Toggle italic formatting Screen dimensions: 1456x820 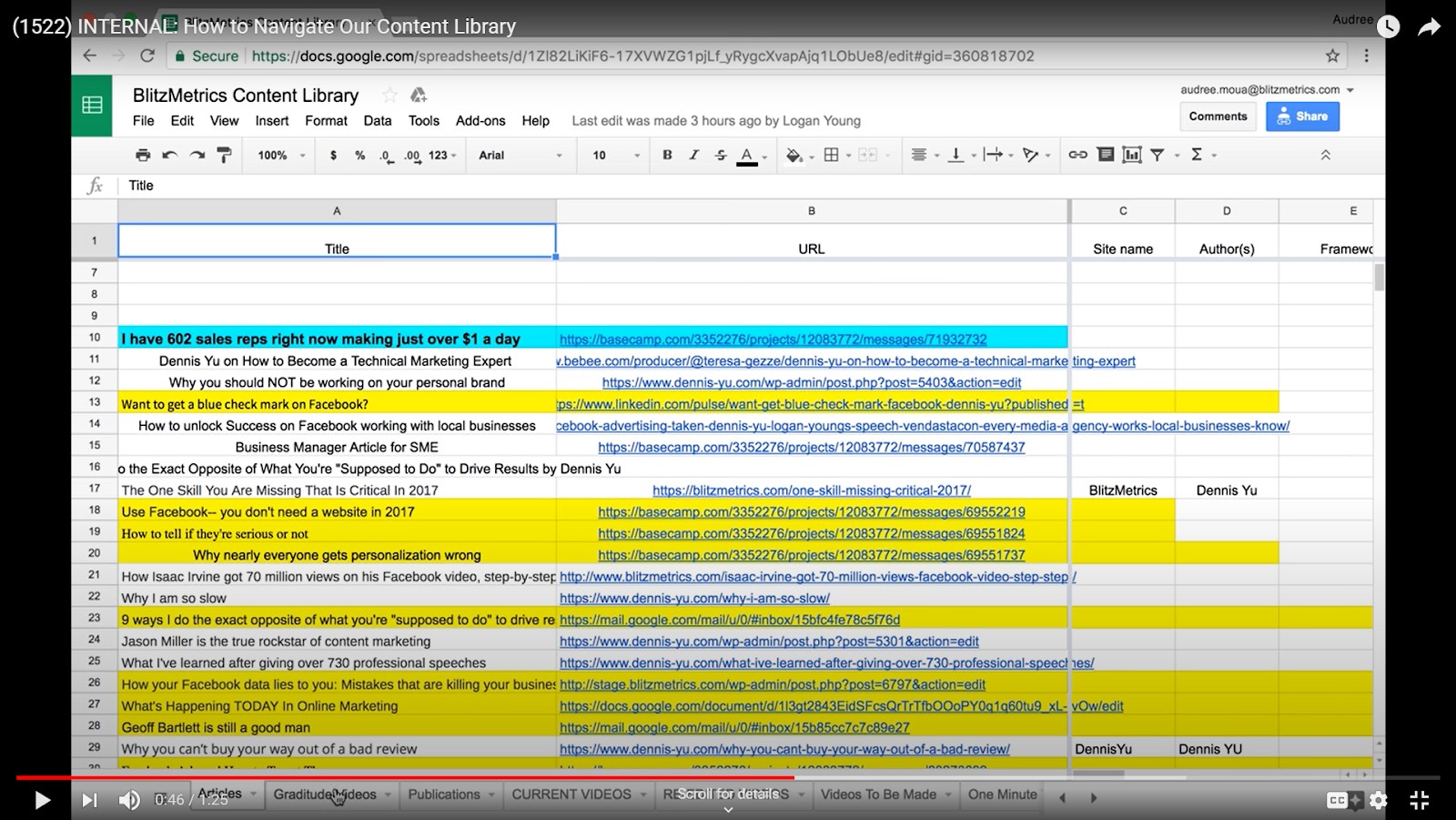pos(693,156)
